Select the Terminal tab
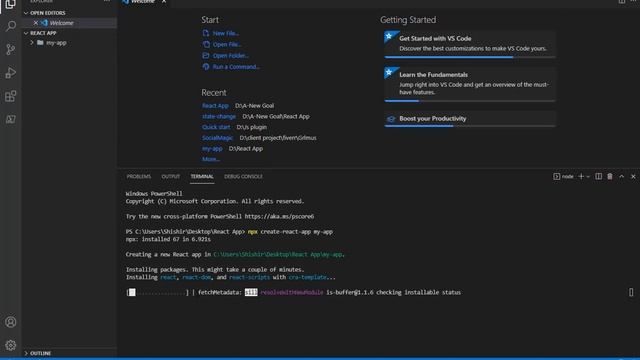The image size is (640, 360). click(202, 176)
